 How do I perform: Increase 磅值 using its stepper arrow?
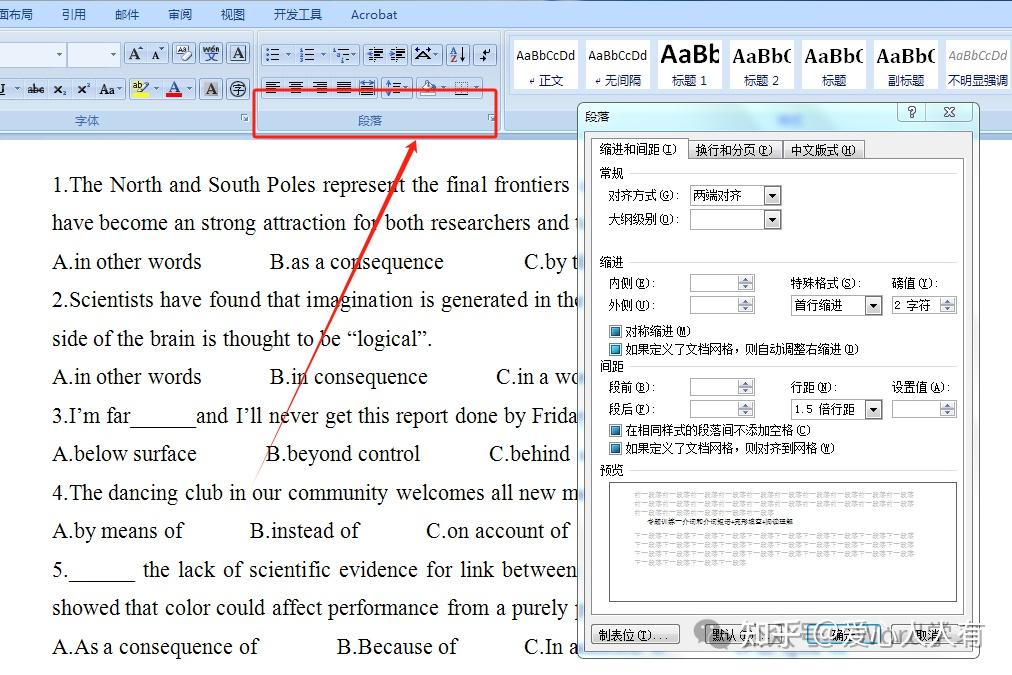pyautogui.click(x=948, y=300)
